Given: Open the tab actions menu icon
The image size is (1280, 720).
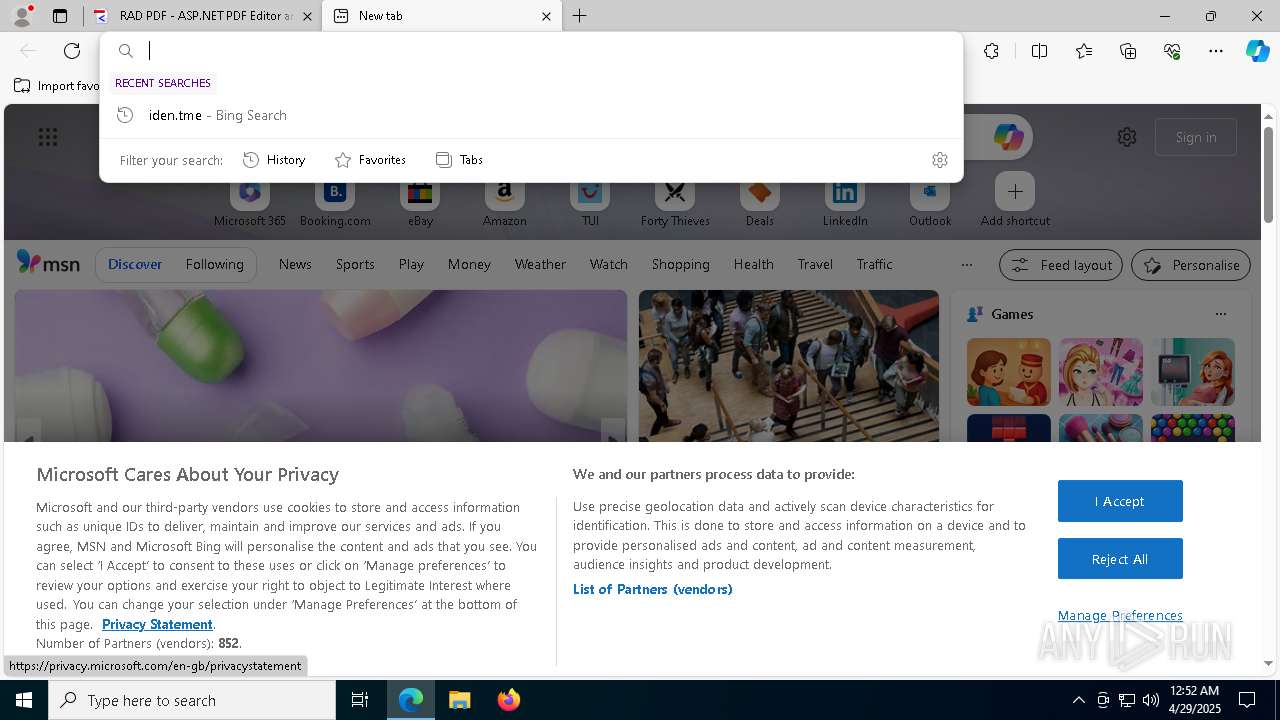Looking at the screenshot, I should (x=60, y=16).
